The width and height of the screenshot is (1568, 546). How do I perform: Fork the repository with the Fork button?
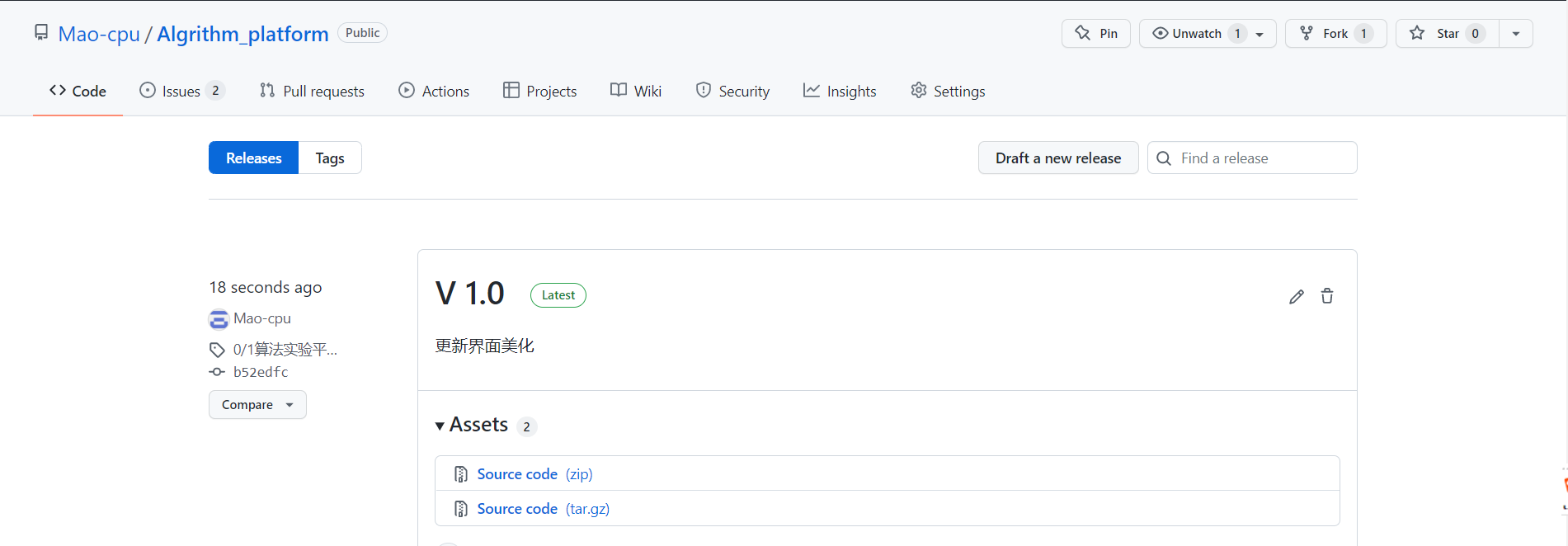click(1335, 34)
